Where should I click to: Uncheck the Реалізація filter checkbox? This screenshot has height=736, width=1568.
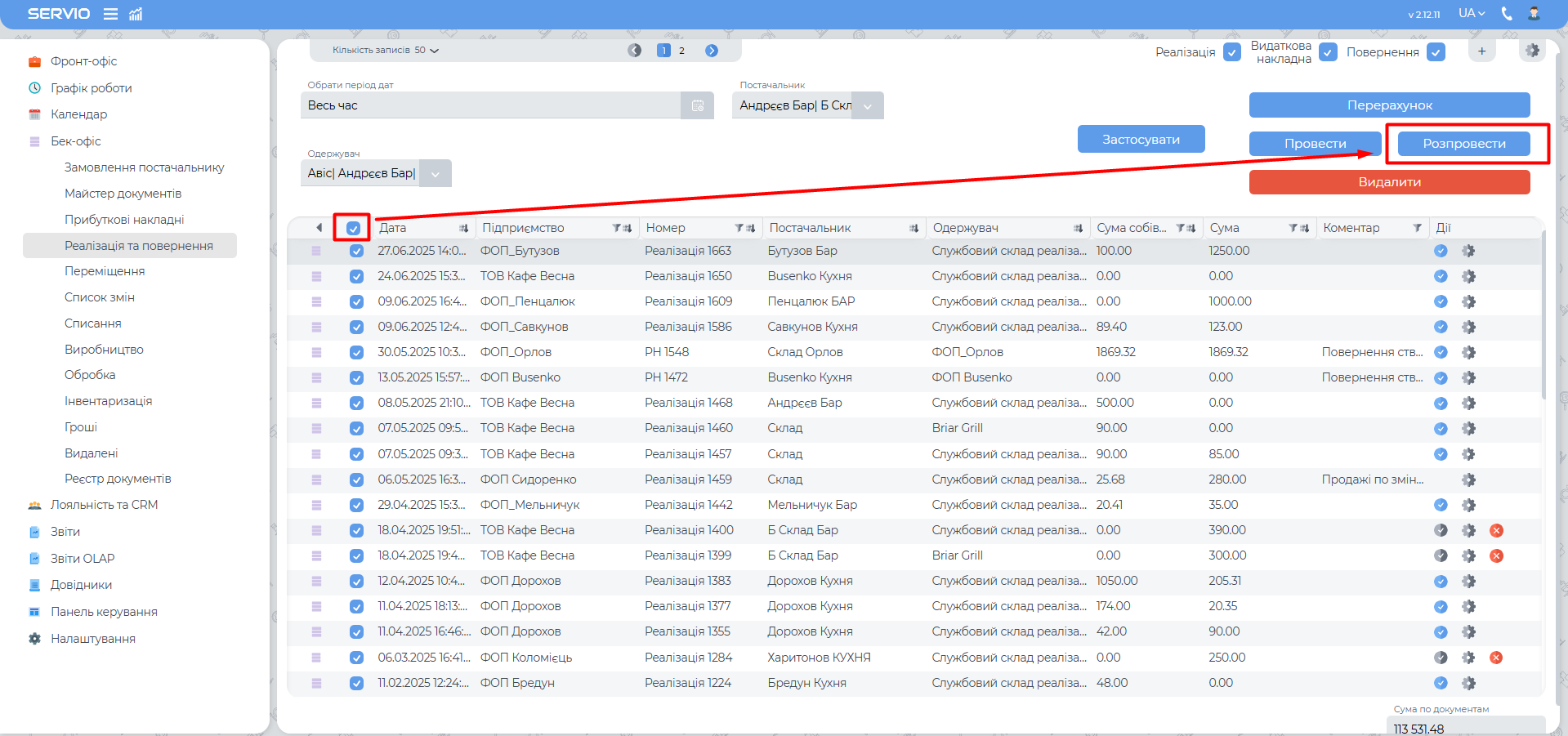point(1231,52)
